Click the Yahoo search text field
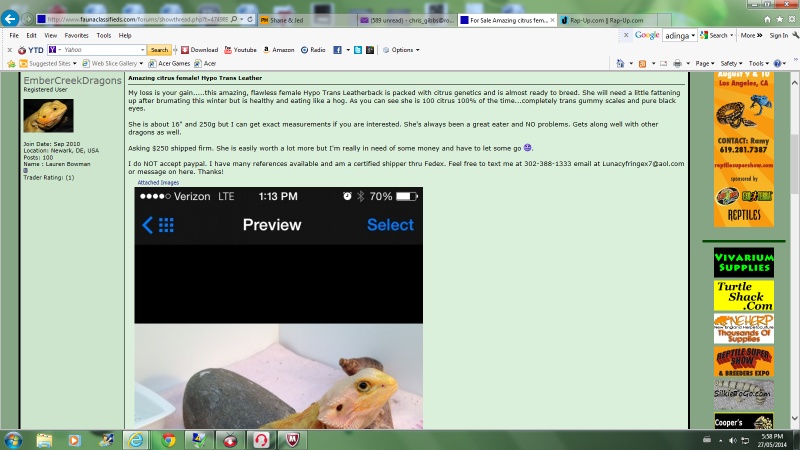The width and height of the screenshot is (800, 450). pos(101,50)
